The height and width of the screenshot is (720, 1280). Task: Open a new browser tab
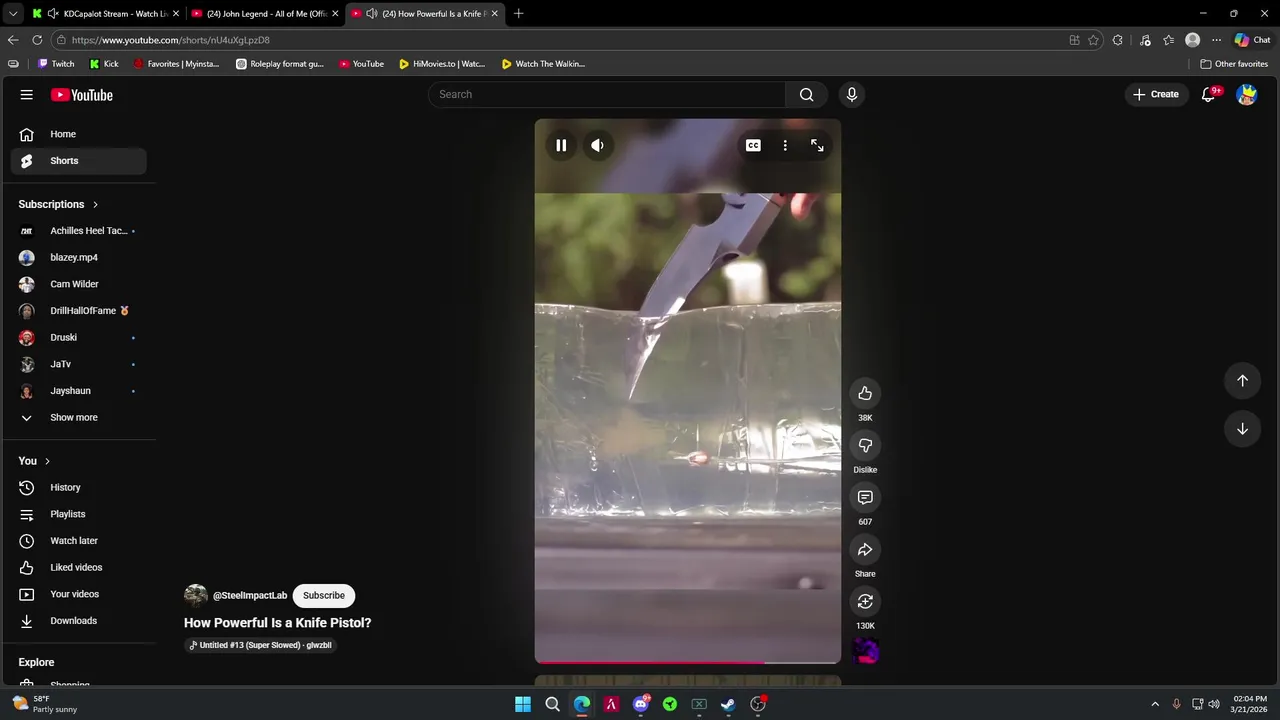(518, 14)
